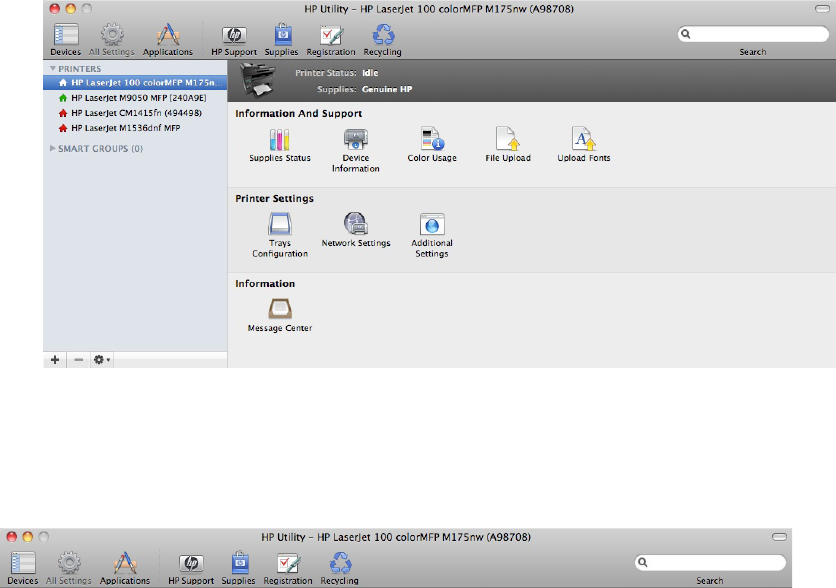This screenshot has height=588, width=836.
Task: Open HP Support in upper window toolbar
Action: pyautogui.click(x=234, y=39)
